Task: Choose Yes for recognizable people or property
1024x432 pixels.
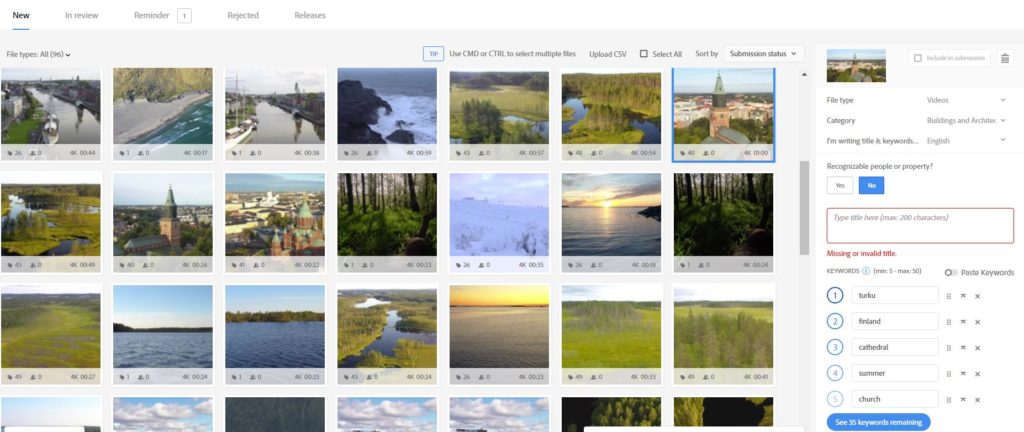Action: [x=840, y=185]
